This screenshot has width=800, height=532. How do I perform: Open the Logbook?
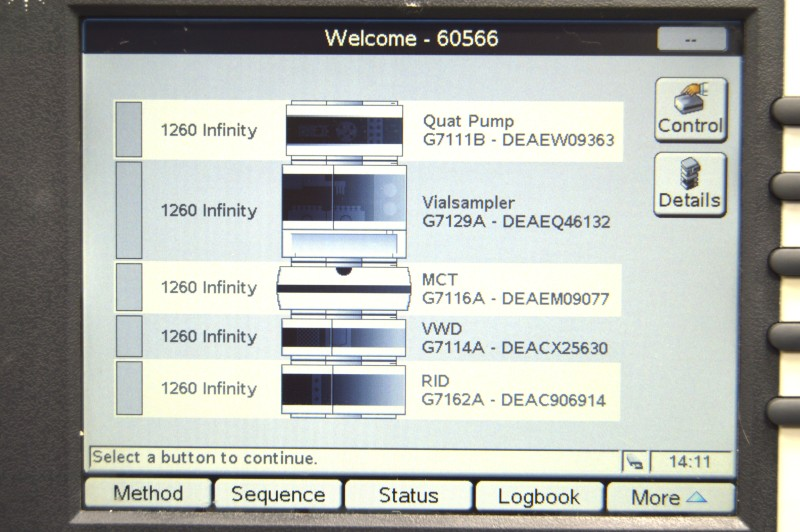point(539,497)
